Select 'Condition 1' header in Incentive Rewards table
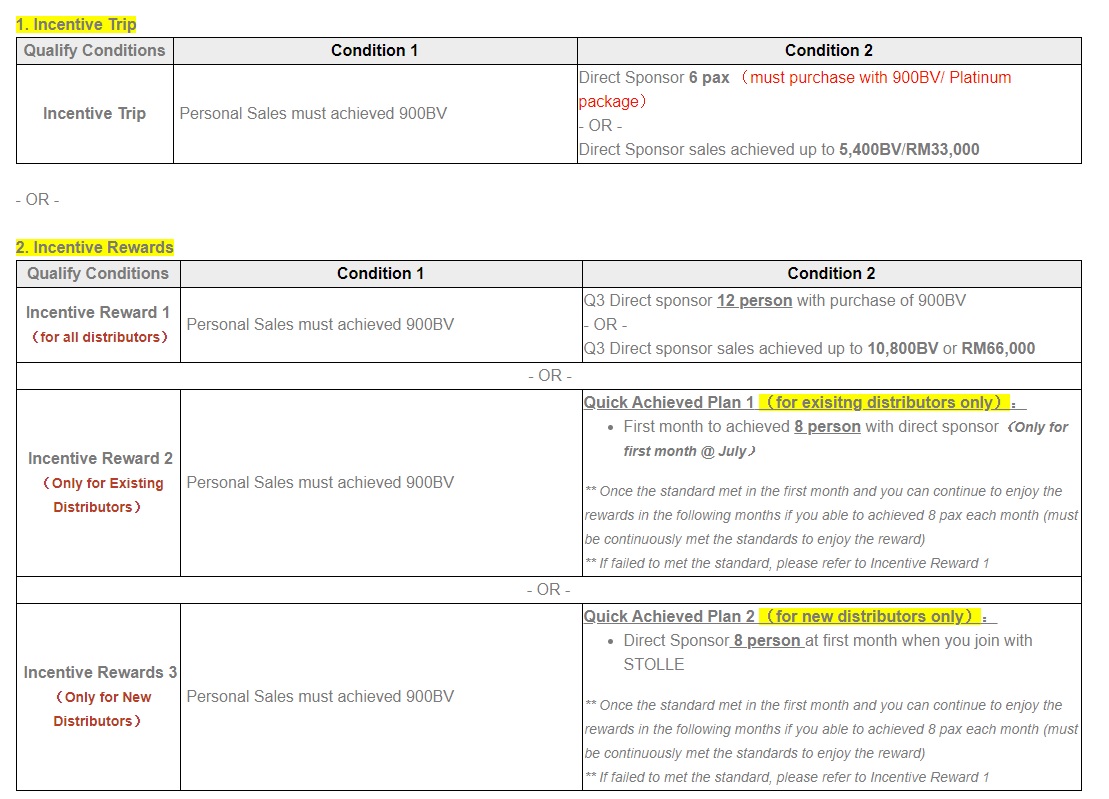The image size is (1109, 799). point(380,274)
